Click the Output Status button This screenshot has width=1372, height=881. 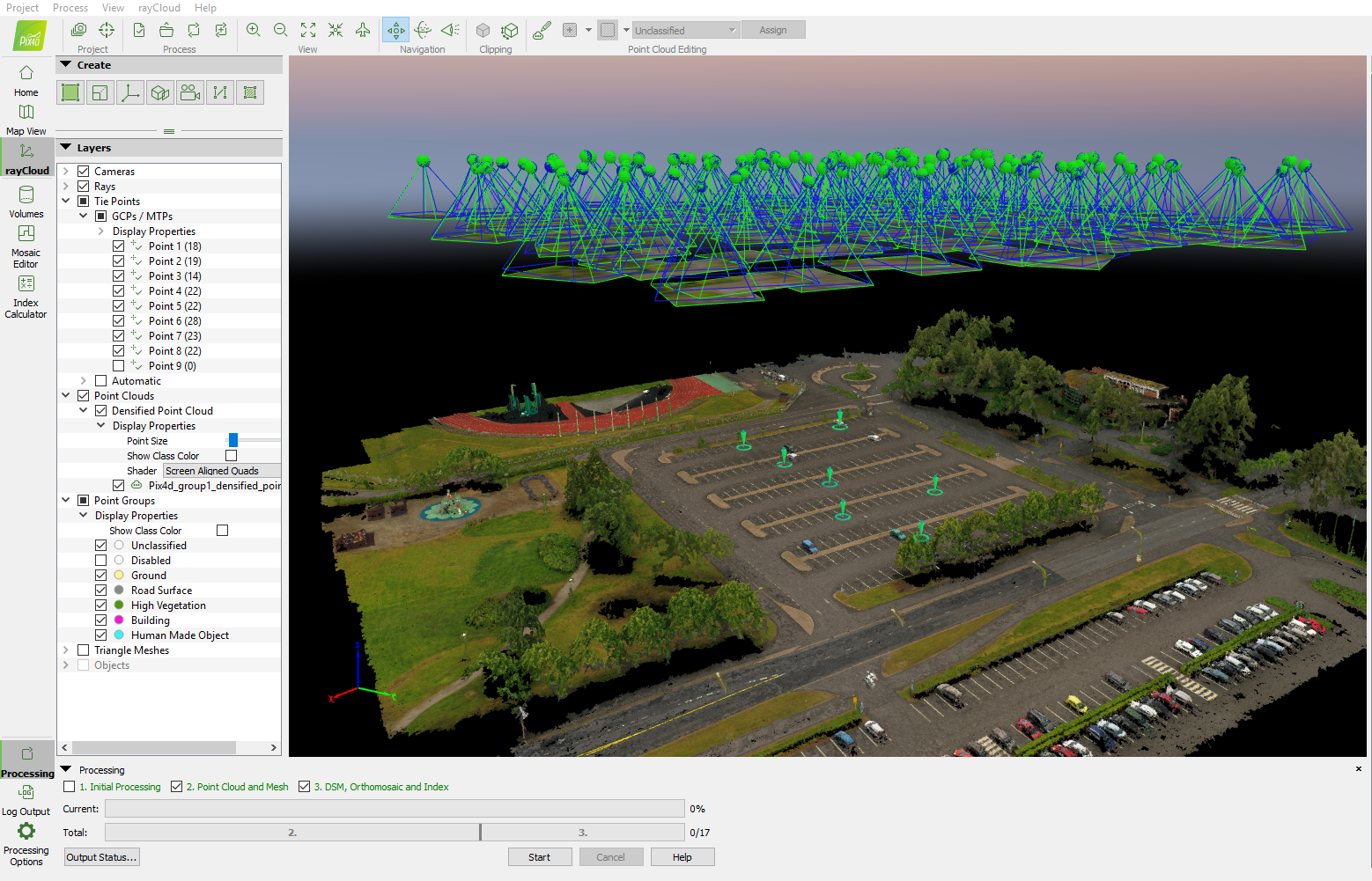pyautogui.click(x=101, y=857)
